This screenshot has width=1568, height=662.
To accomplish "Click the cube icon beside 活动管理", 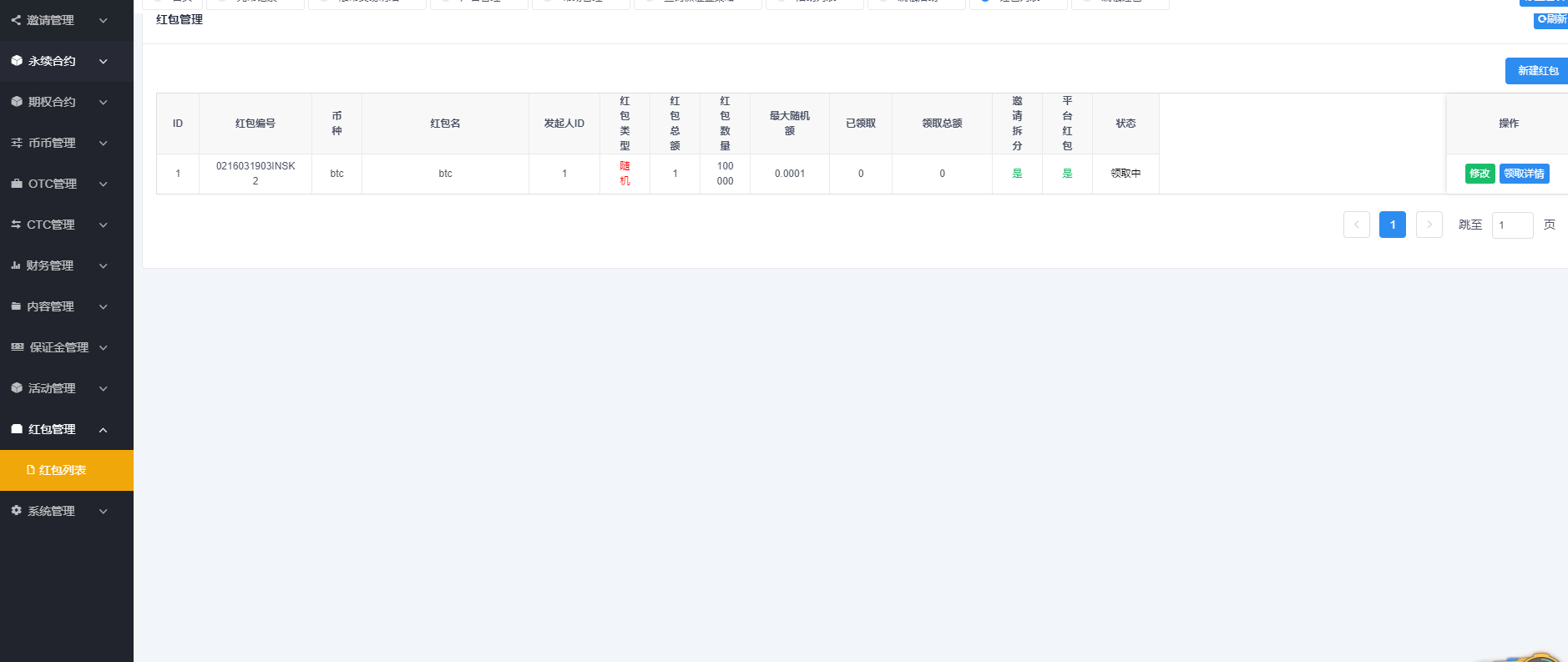I will [x=17, y=387].
